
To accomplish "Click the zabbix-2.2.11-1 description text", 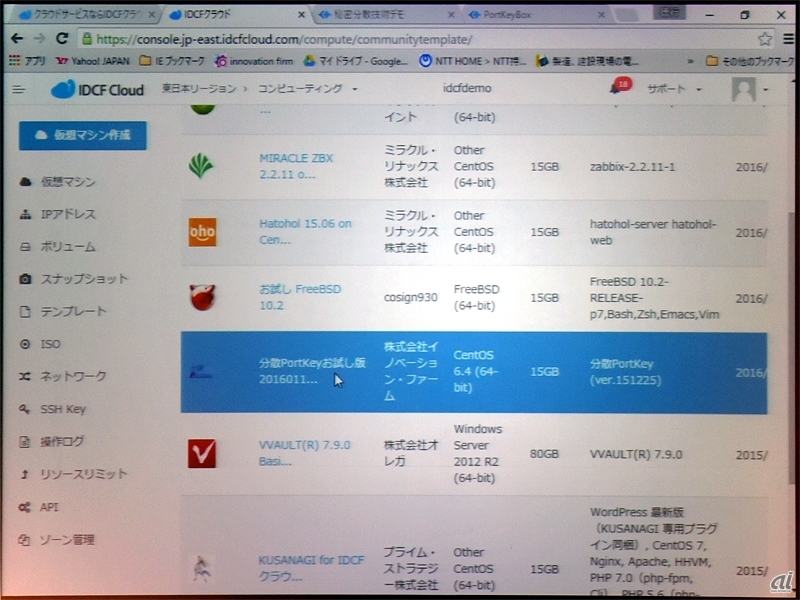I will [632, 167].
